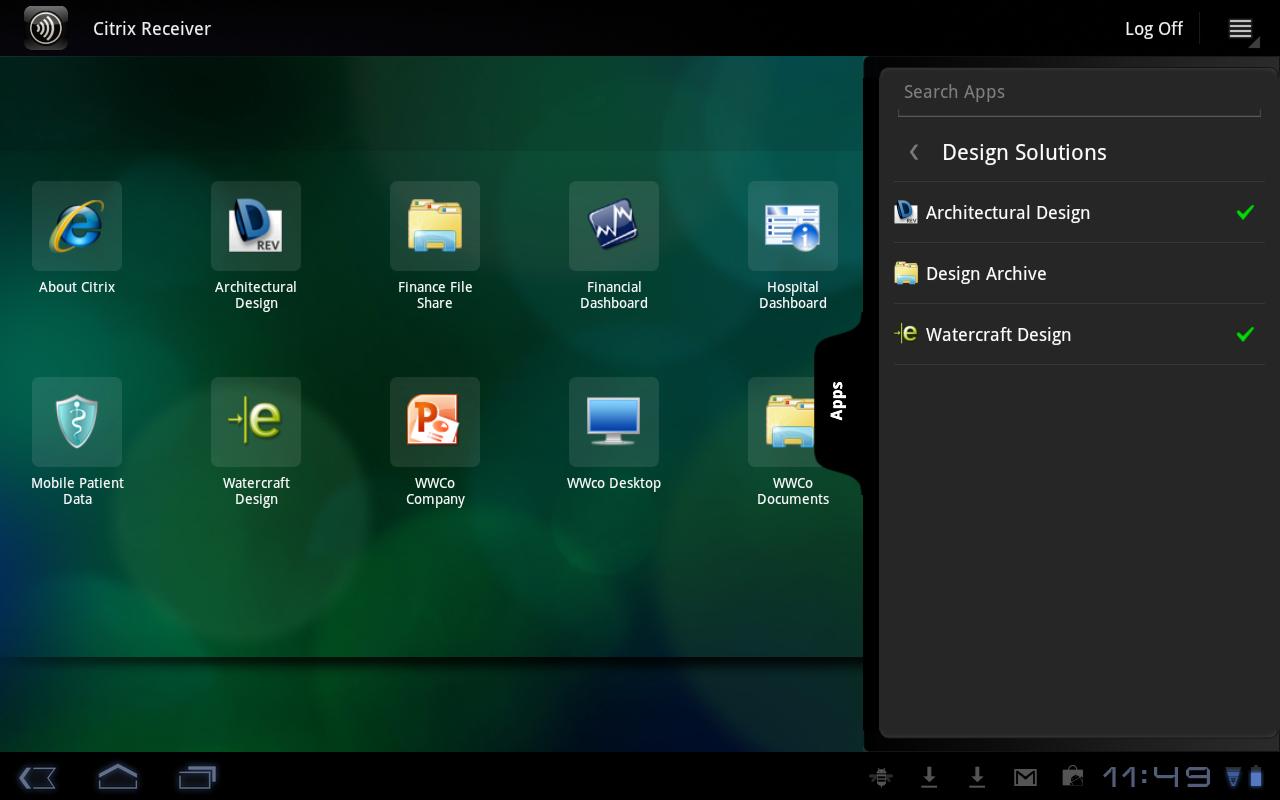Open Watercraft Design from the home grid
The image size is (1280, 800).
point(256,422)
